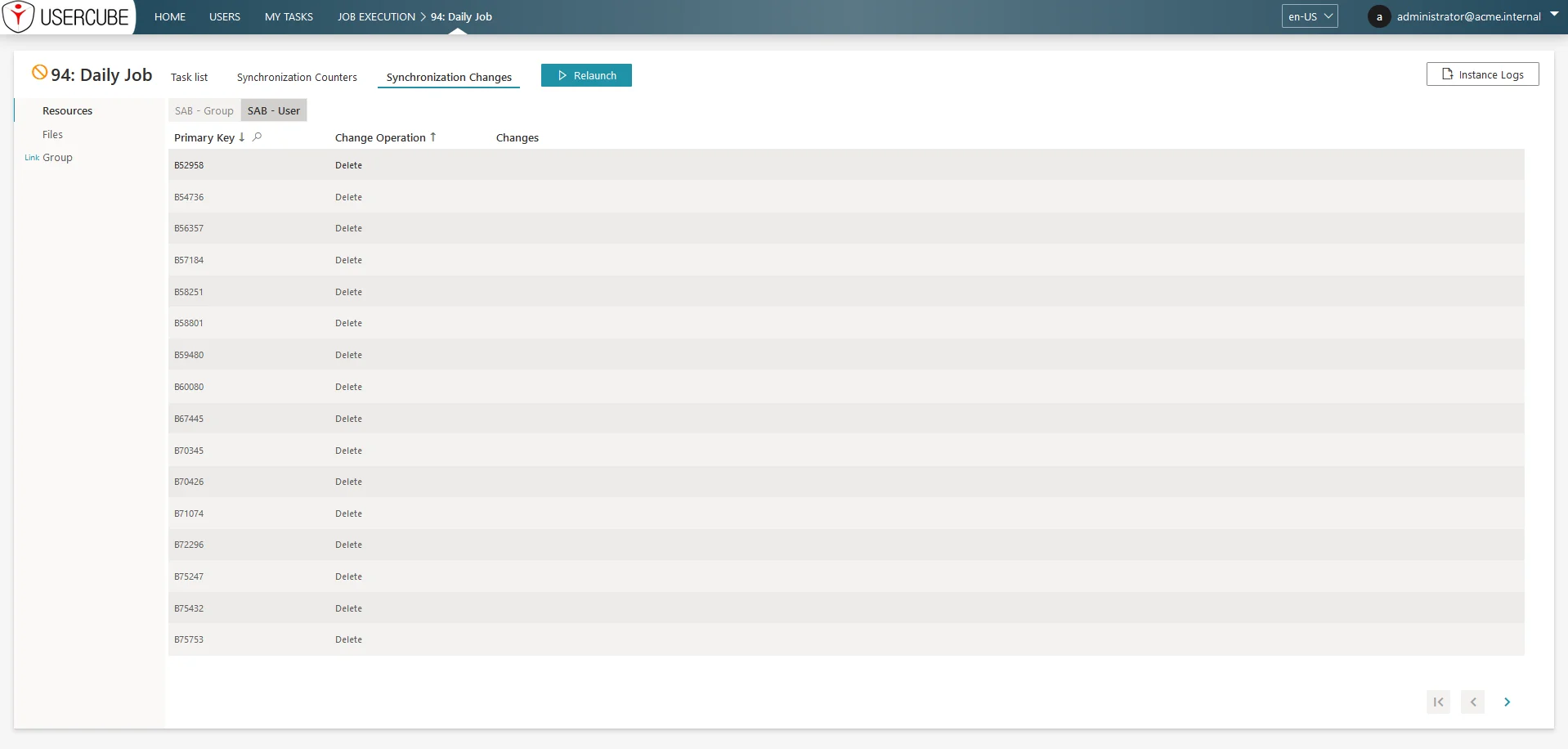Select Link Group in sidebar
The width and height of the screenshot is (1568, 749).
(x=48, y=157)
